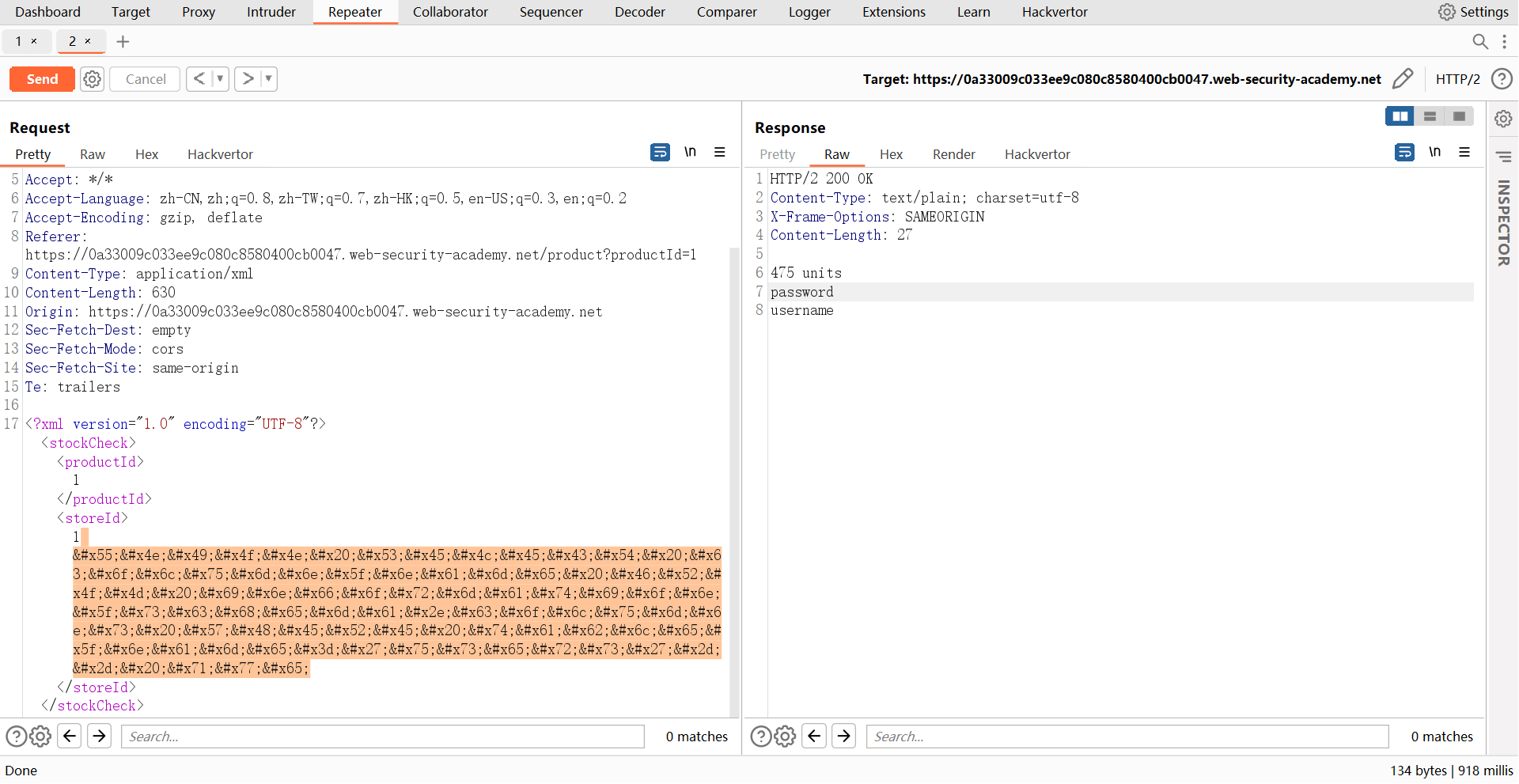Toggle non-printable characters in Response panel

coord(1434,152)
